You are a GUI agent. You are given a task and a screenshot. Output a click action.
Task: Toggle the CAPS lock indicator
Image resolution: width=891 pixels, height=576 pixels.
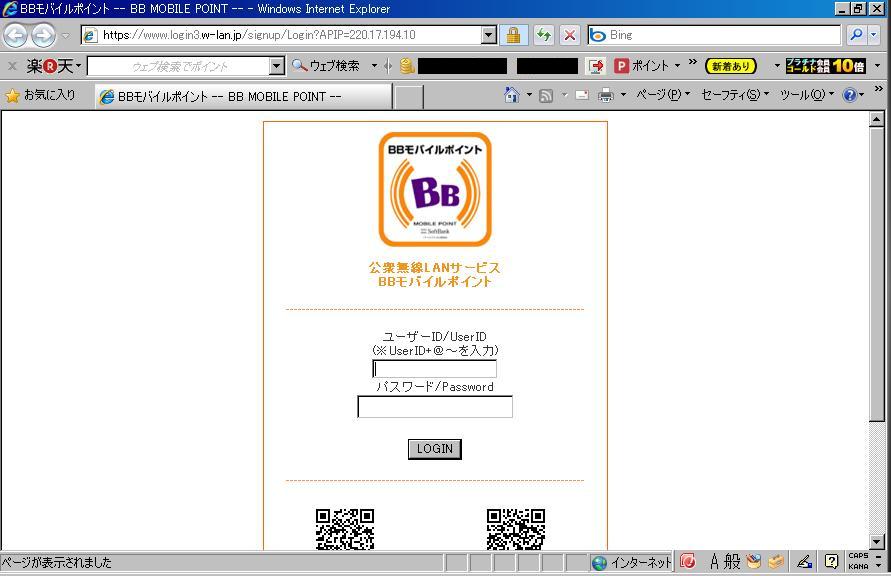coord(858,556)
